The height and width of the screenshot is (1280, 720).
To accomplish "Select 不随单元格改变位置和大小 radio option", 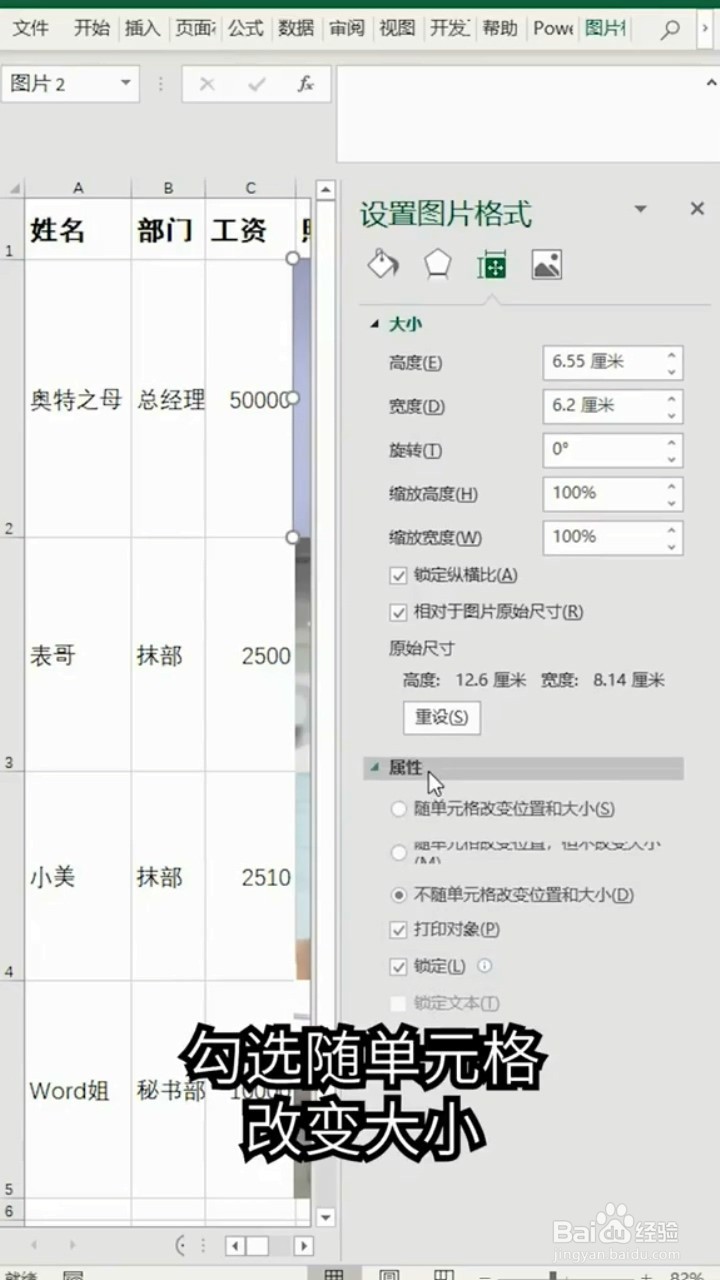I will coord(399,895).
